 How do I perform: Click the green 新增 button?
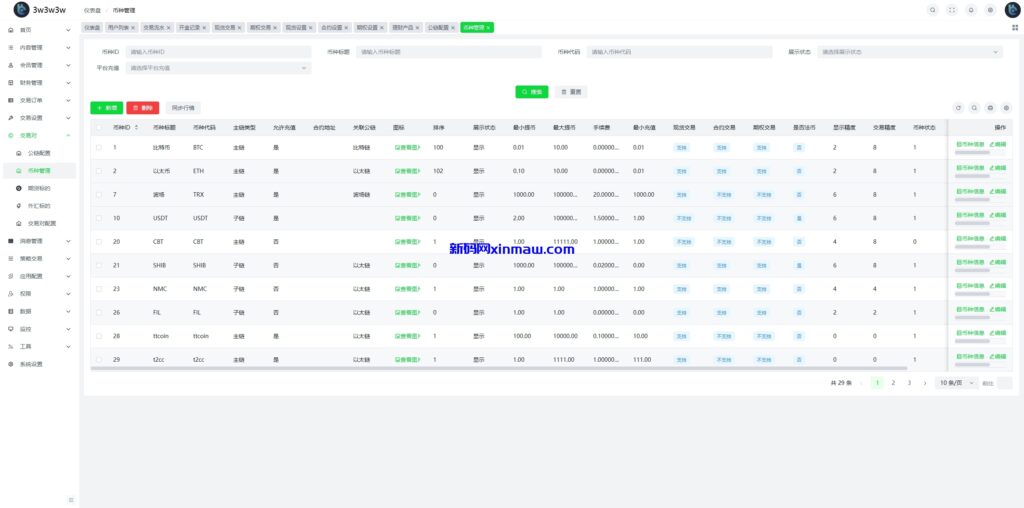[106, 107]
